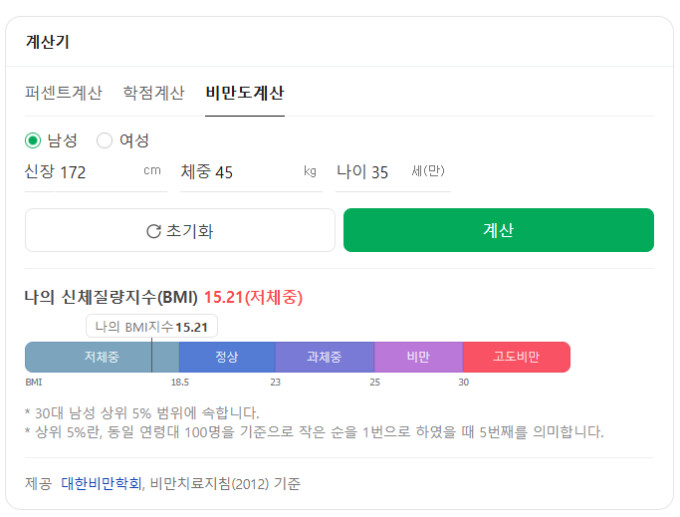Select the 비만도계산 tab
Viewport: 680px width, 517px height.
tap(245, 93)
